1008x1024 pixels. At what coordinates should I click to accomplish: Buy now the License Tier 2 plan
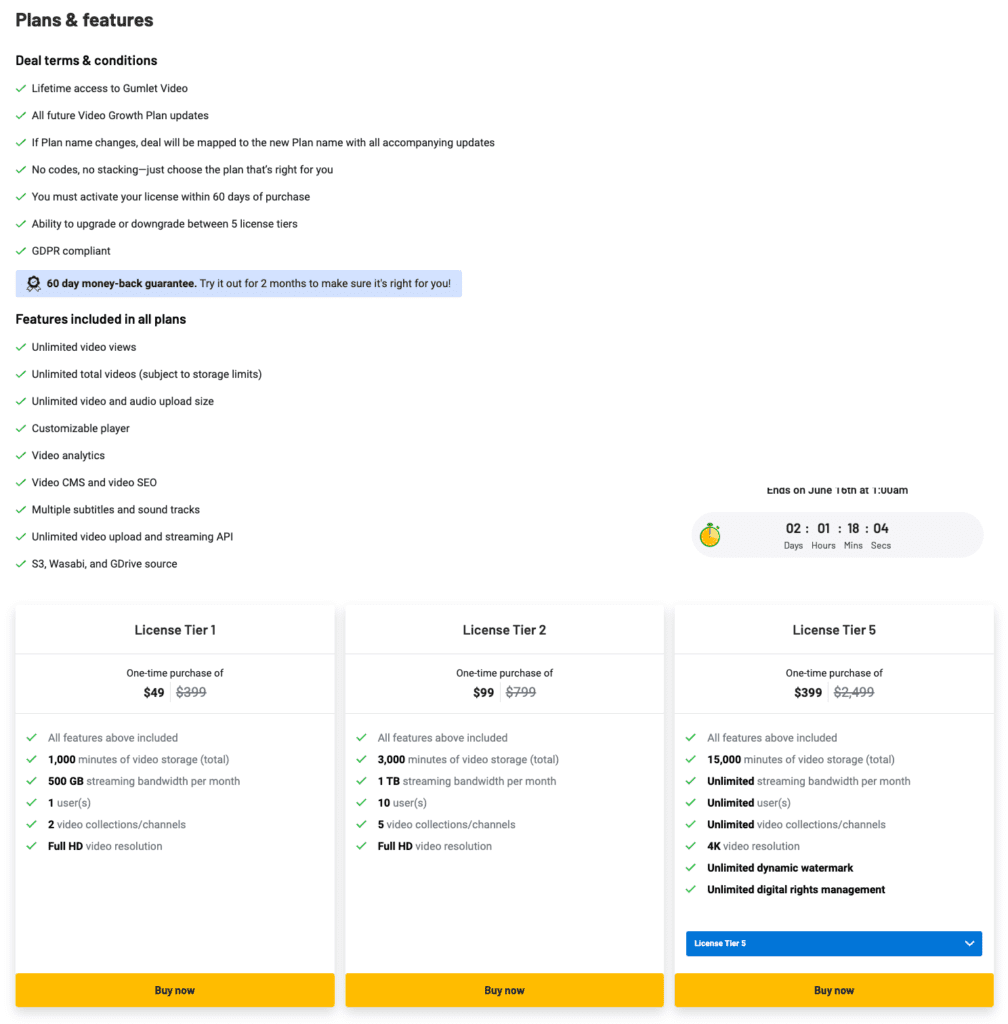coord(504,990)
